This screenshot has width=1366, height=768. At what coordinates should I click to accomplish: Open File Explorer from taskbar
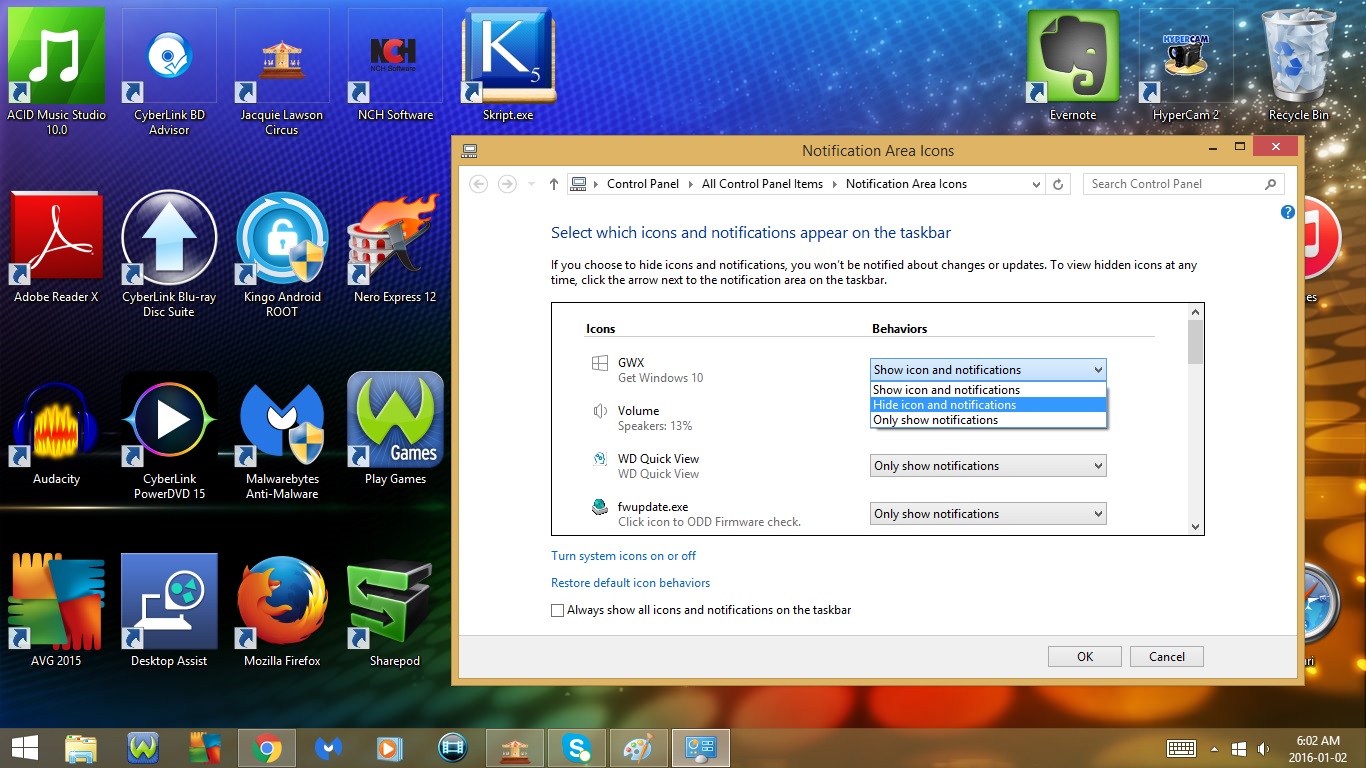[x=81, y=748]
